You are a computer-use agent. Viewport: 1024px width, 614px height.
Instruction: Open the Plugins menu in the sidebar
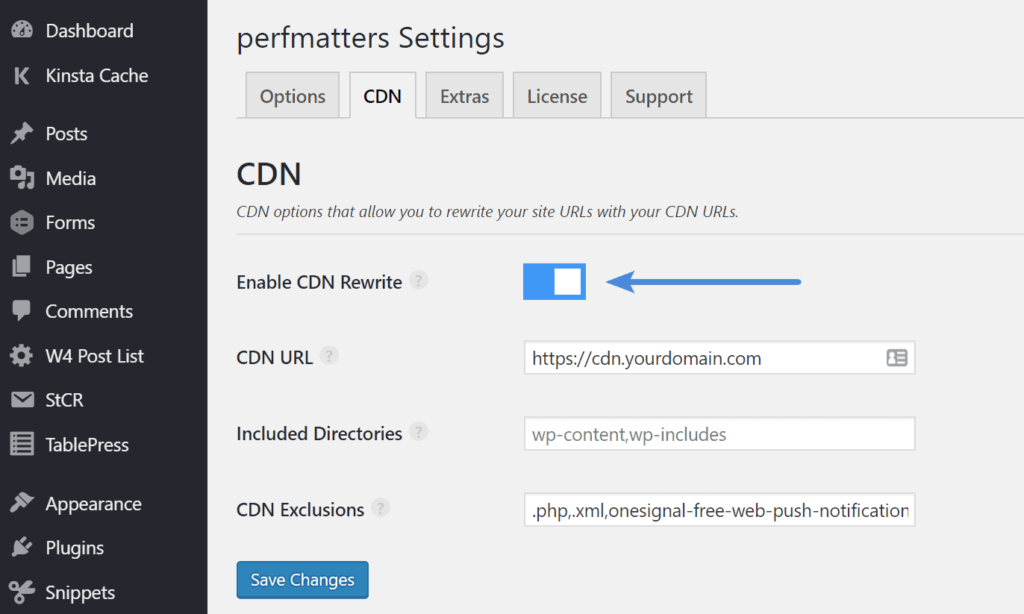coord(24,547)
